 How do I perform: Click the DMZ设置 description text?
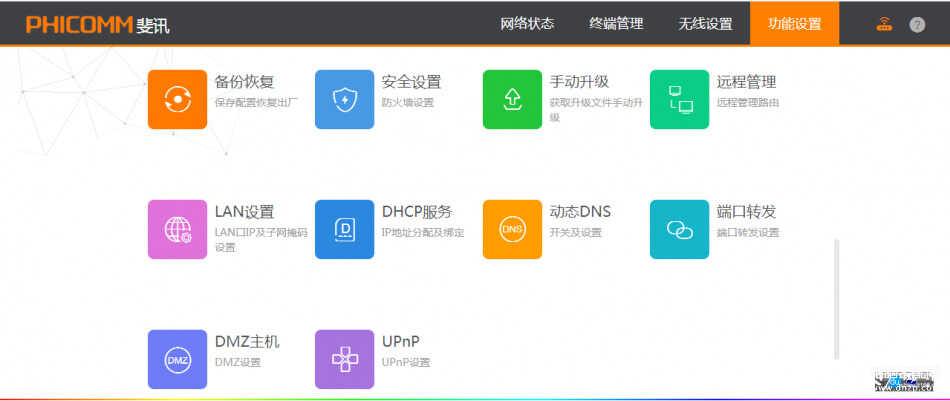[238, 363]
